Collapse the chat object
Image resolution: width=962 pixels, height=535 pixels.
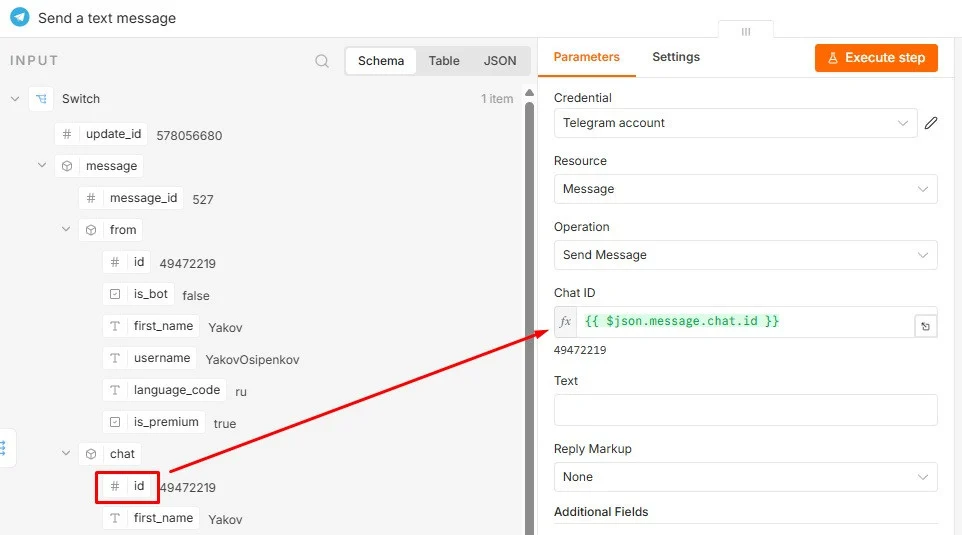click(66, 453)
